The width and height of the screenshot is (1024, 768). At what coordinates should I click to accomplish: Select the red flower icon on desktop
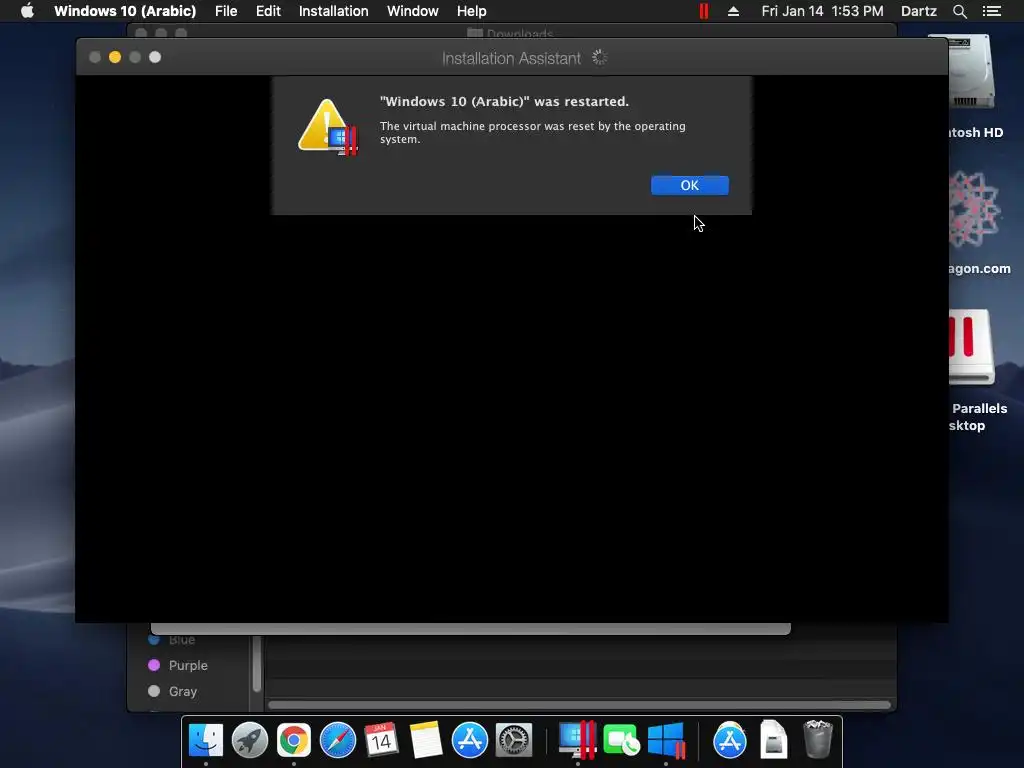[x=973, y=210]
